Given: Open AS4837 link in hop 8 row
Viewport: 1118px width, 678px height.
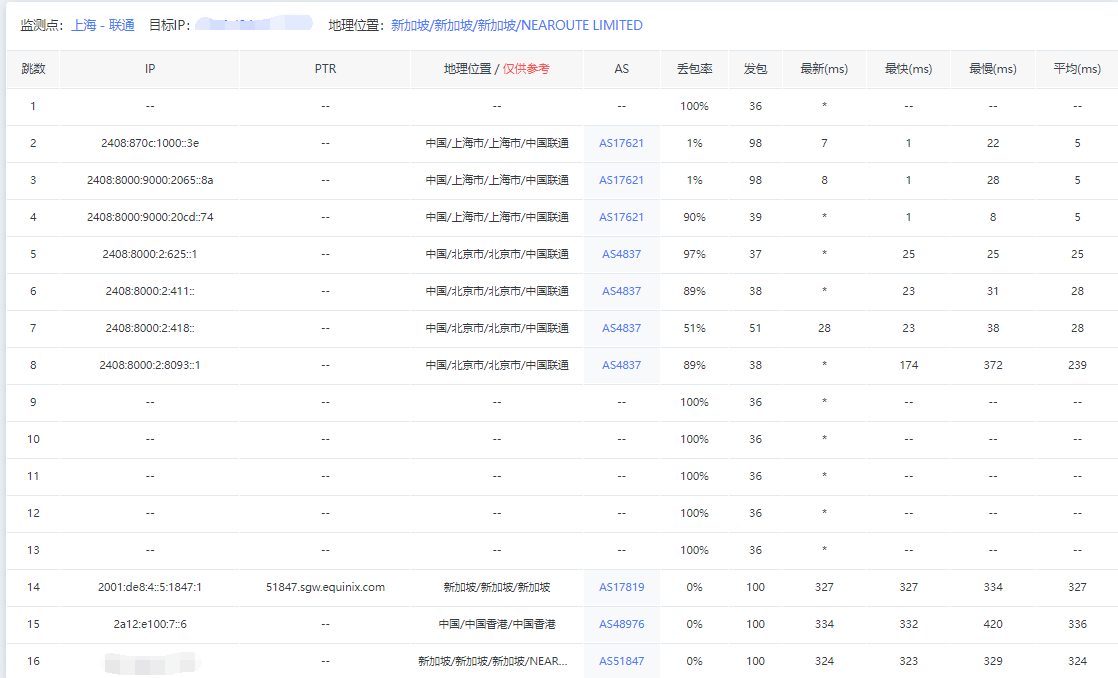Looking at the screenshot, I should [x=621, y=365].
